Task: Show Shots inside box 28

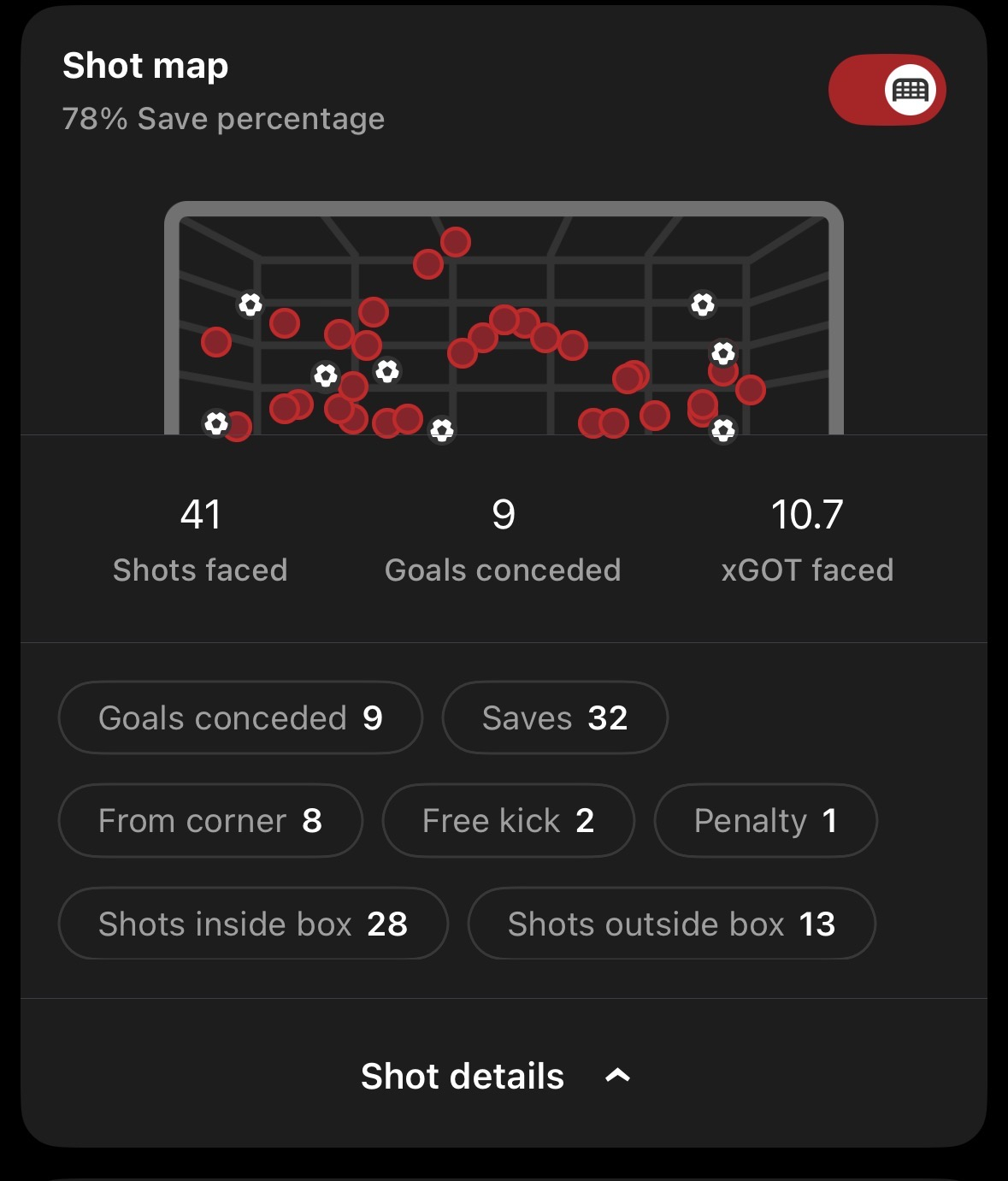Action: tap(253, 924)
